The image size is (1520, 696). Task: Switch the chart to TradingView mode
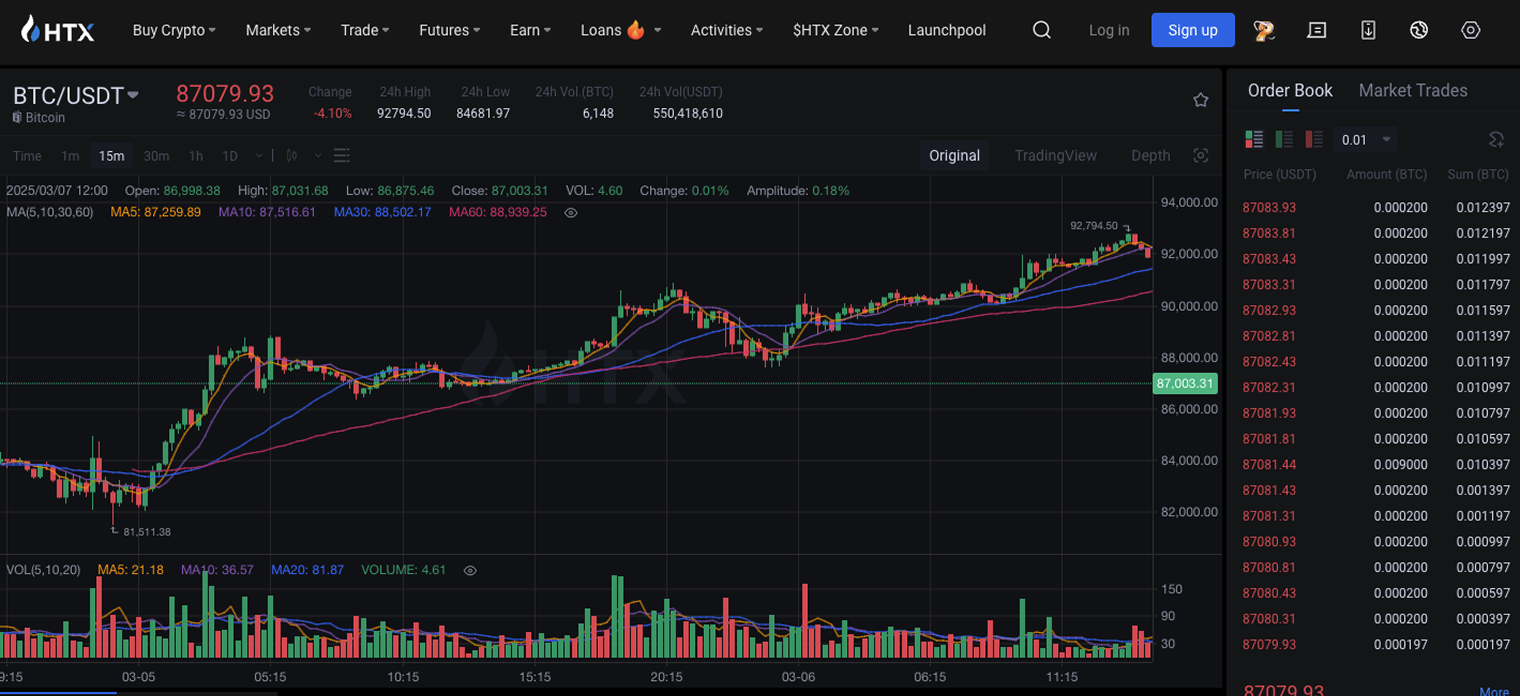(x=1055, y=155)
